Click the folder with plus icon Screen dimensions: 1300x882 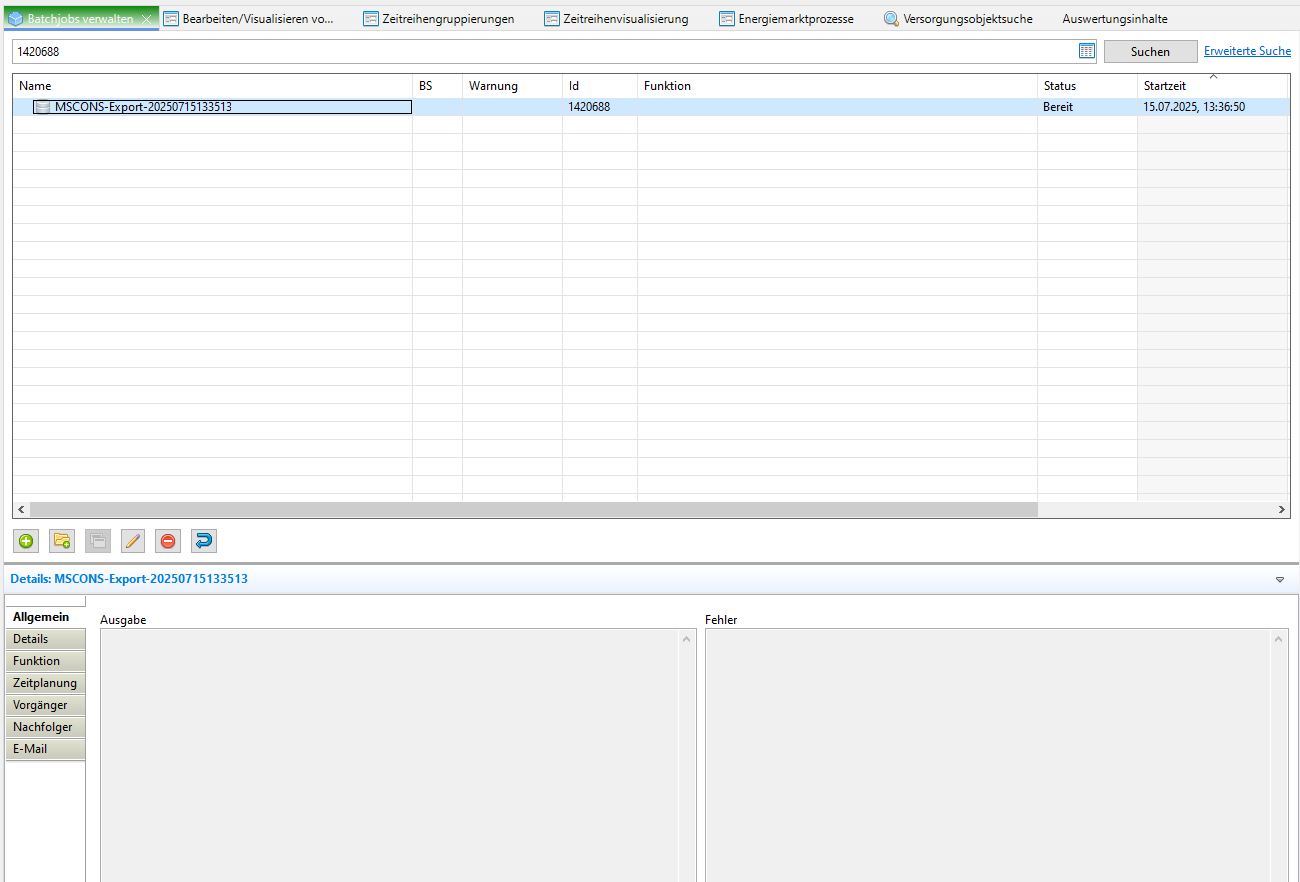[x=62, y=541]
